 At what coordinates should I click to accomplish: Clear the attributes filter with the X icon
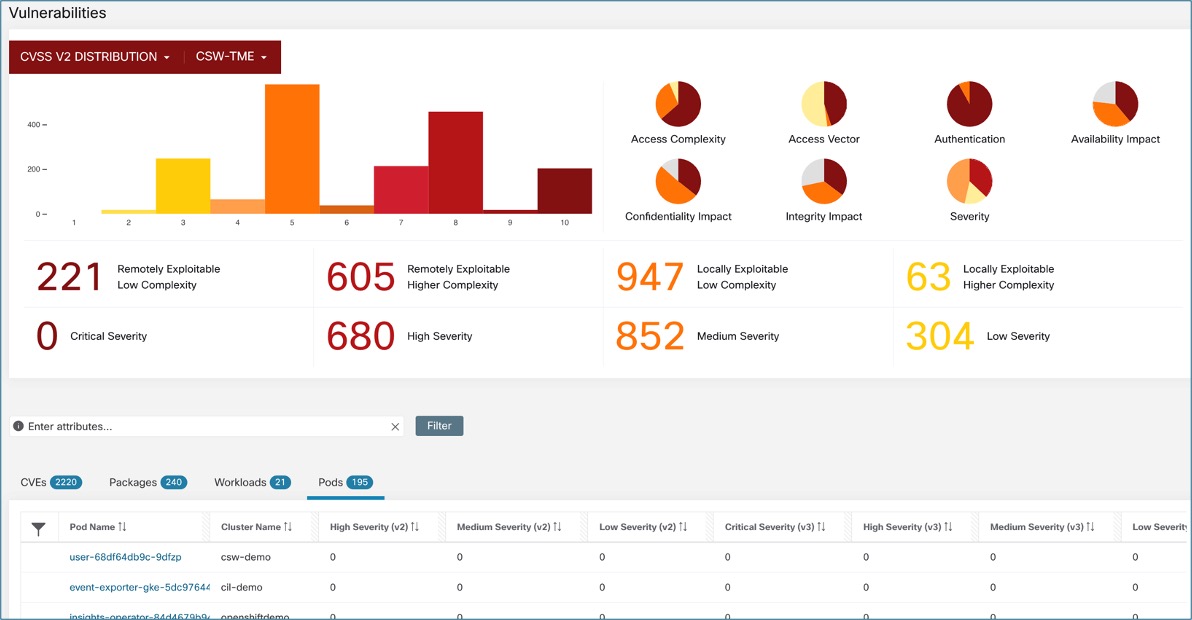395,427
